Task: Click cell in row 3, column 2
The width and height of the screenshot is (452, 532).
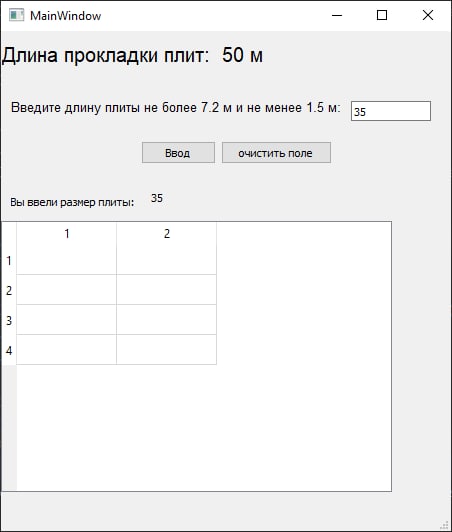Action: [167, 320]
